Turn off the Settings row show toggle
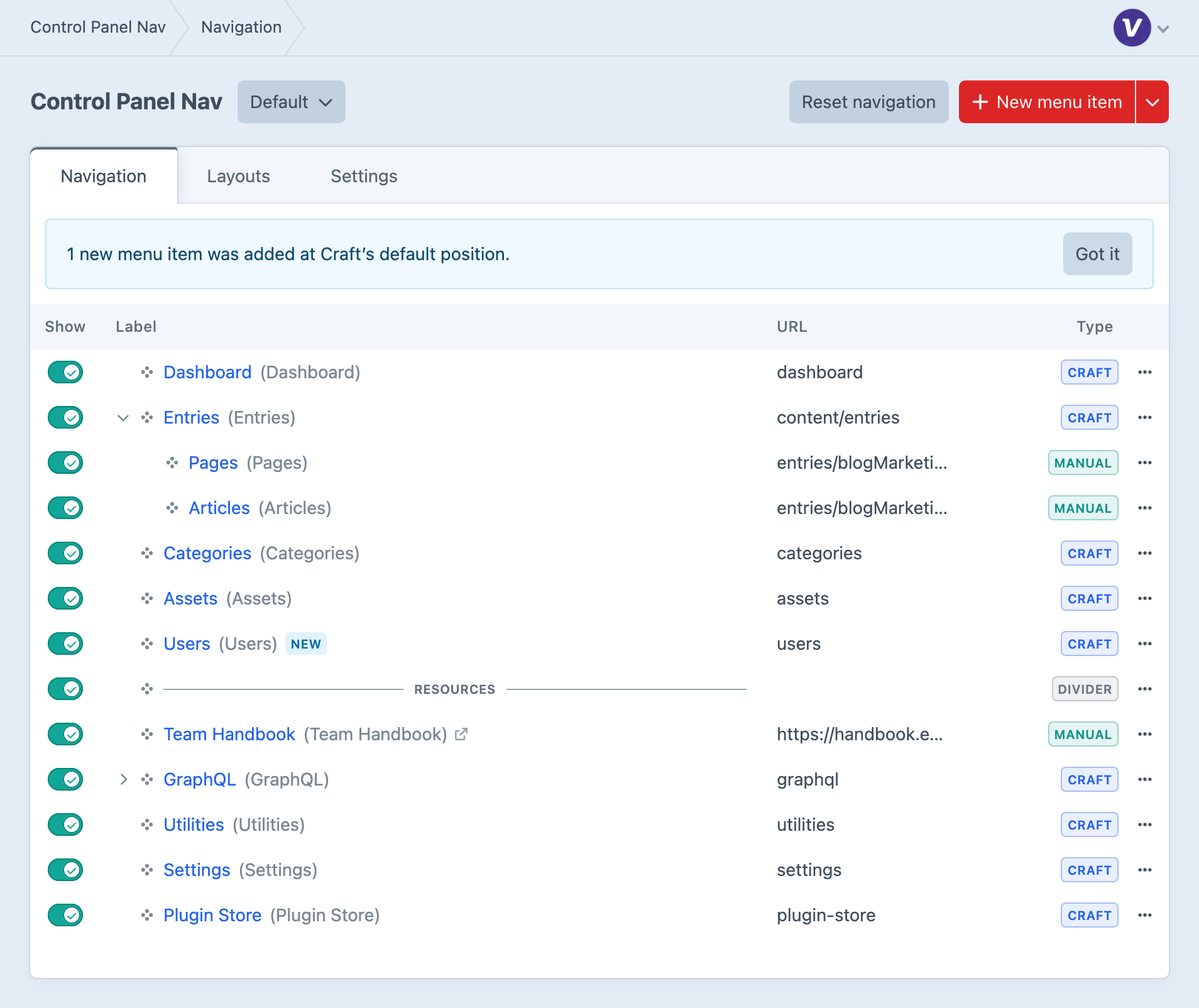 pos(65,870)
